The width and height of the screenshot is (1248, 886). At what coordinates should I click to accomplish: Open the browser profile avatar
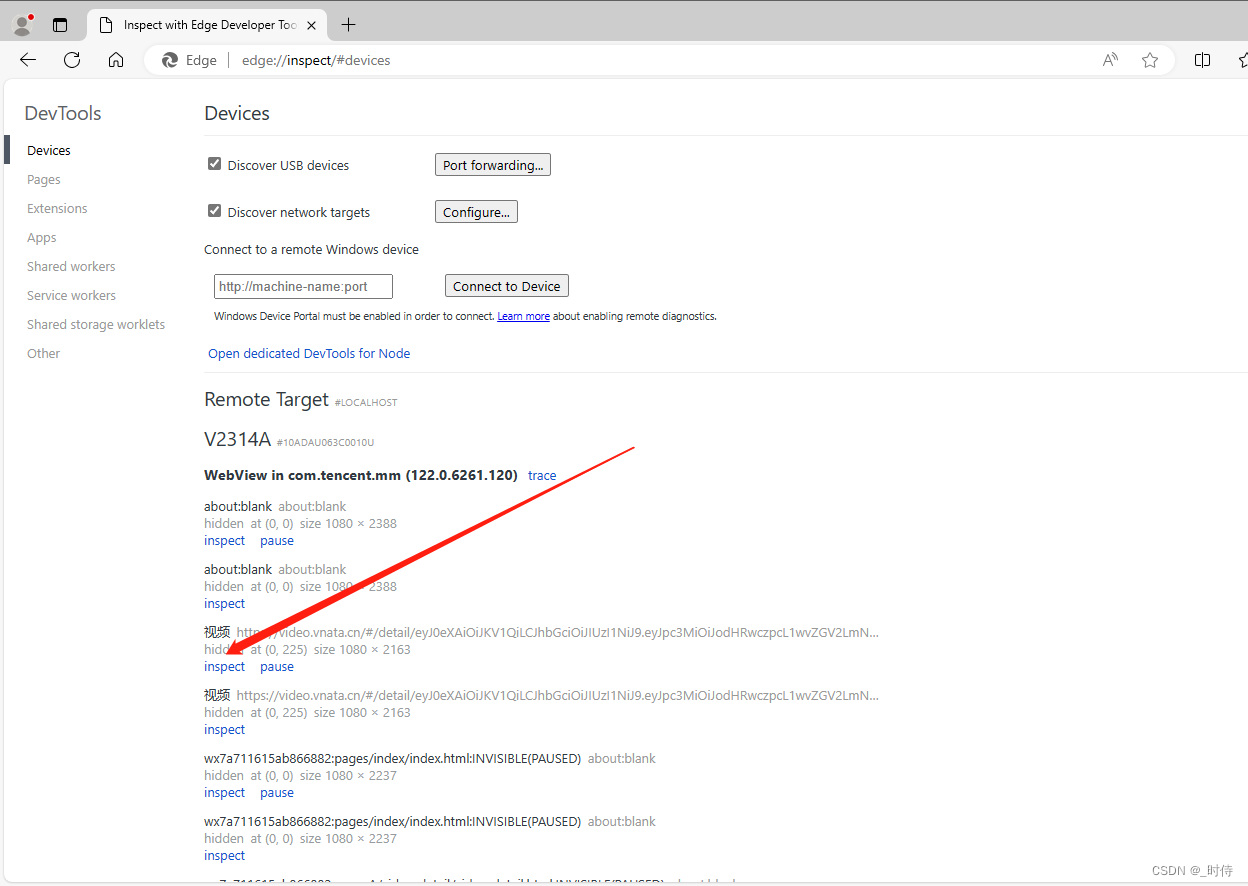23,25
